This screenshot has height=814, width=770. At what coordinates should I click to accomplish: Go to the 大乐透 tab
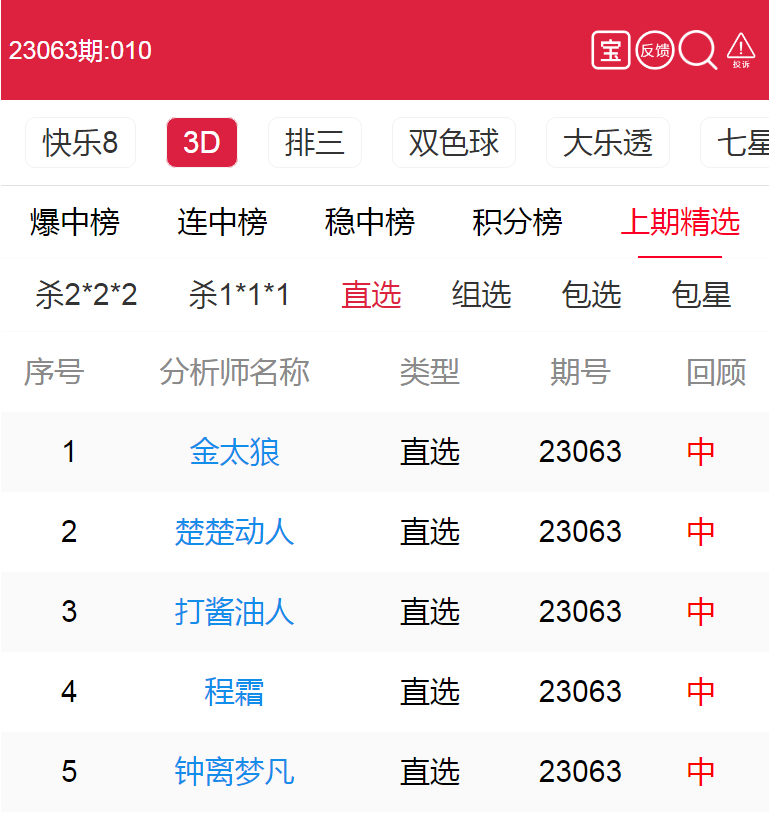607,143
